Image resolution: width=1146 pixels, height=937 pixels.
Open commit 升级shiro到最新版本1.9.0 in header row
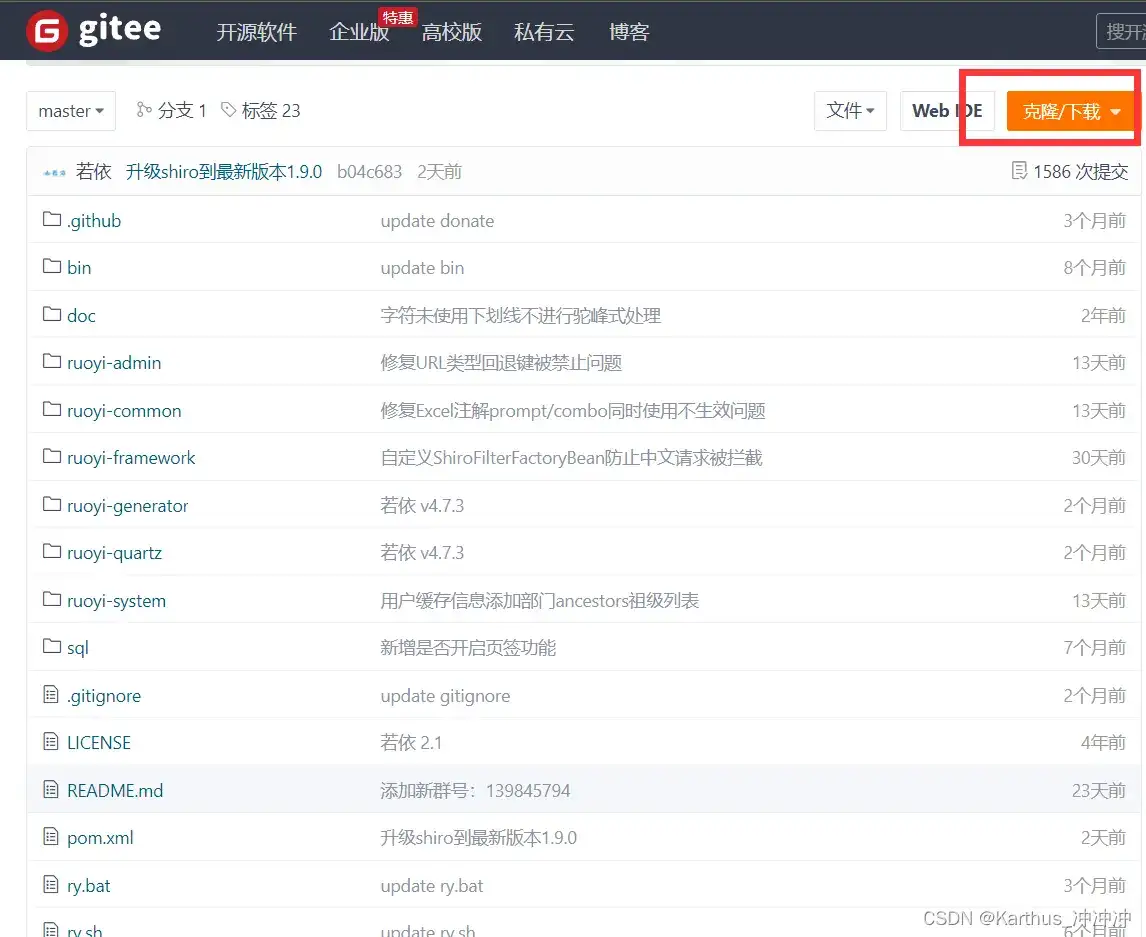224,172
